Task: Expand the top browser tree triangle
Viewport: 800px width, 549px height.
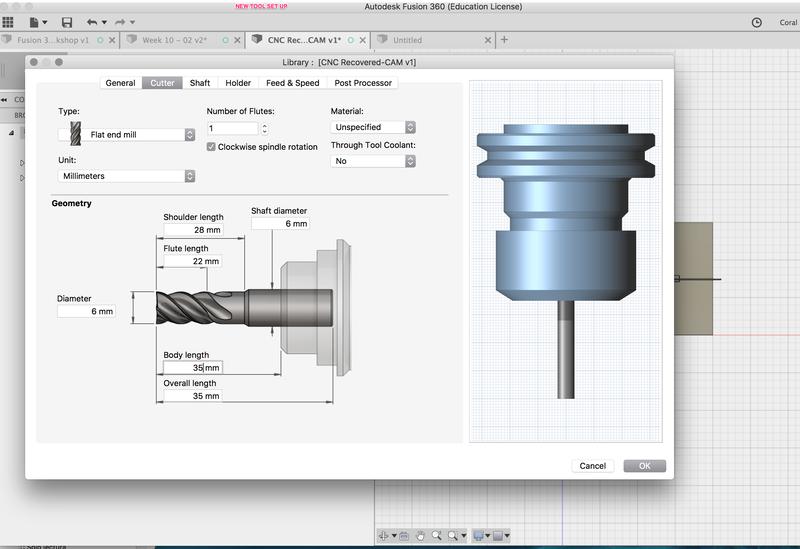Action: pos(11,133)
